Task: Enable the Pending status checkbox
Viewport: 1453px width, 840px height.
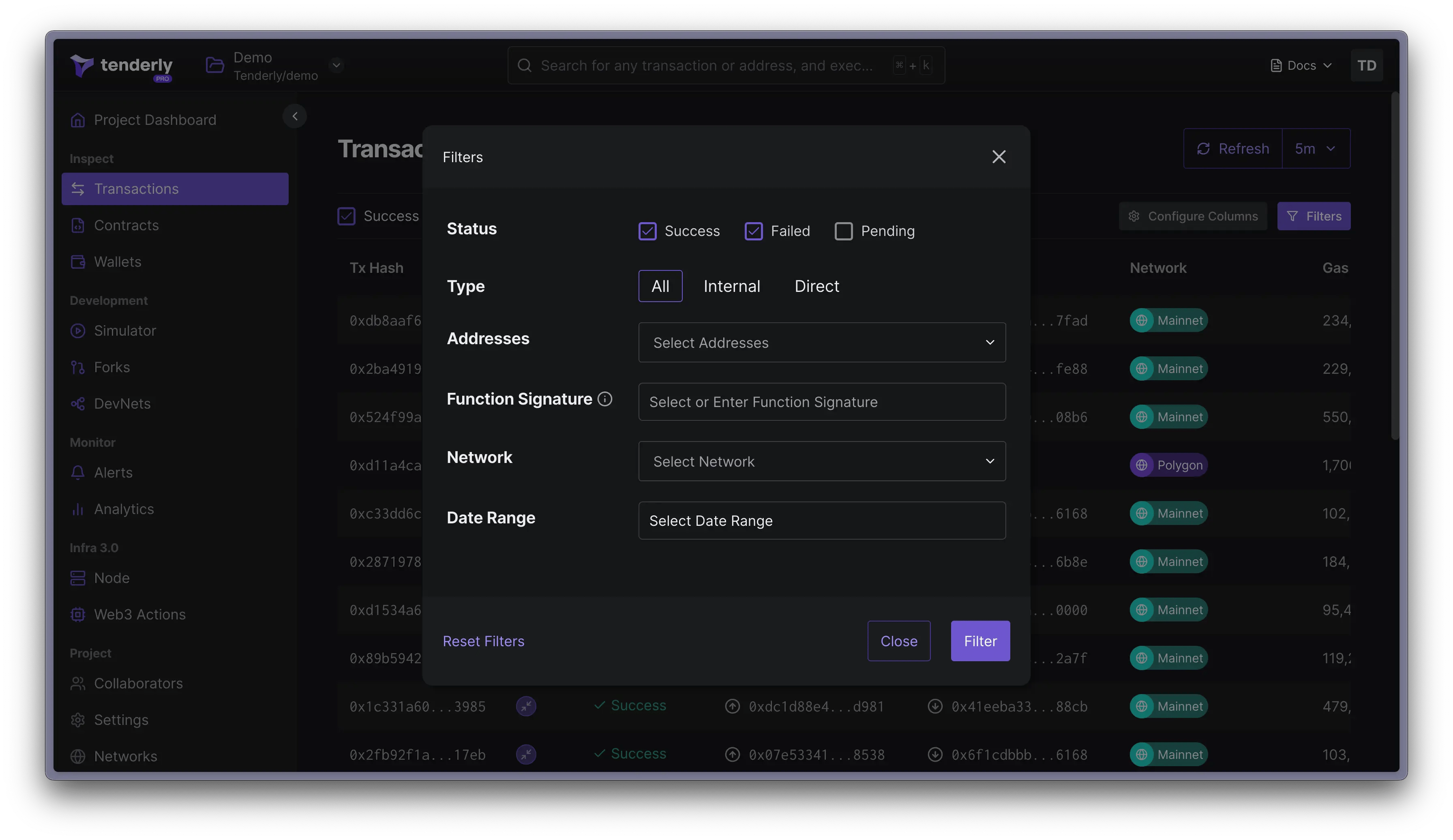Action: point(844,231)
